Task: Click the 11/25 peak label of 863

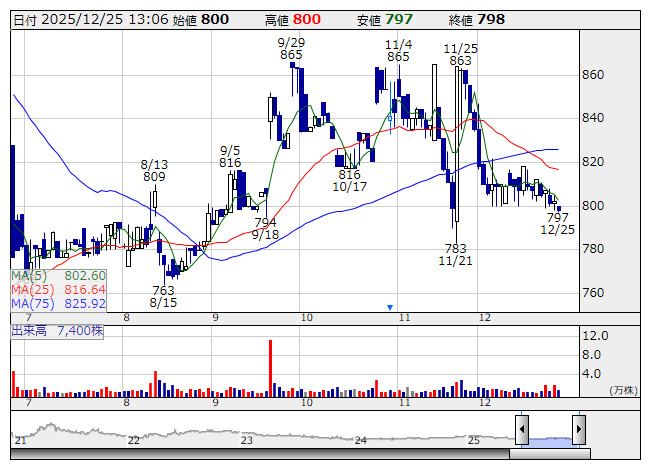Action: click(x=461, y=55)
